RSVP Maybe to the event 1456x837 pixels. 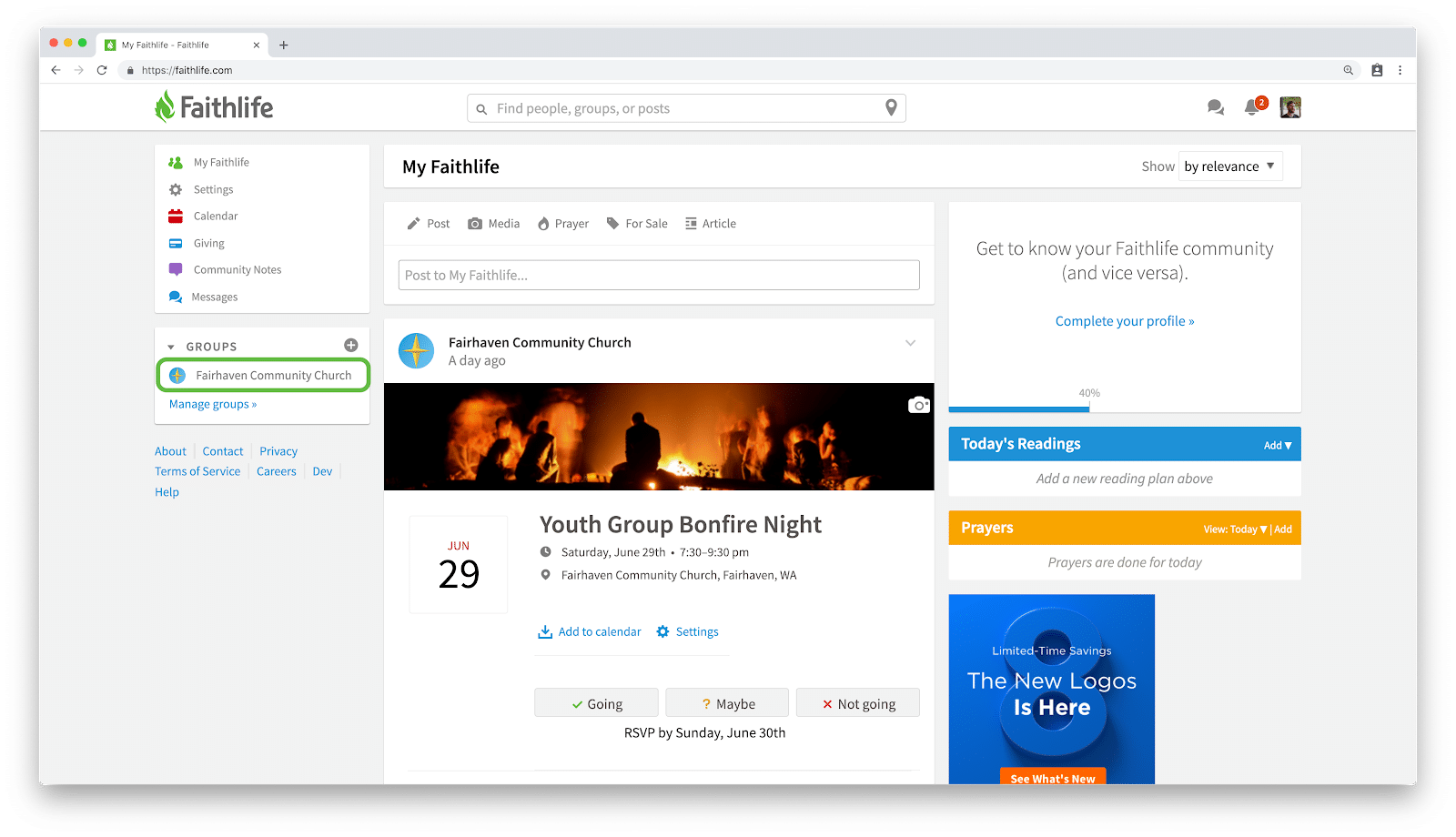pyautogui.click(x=727, y=703)
